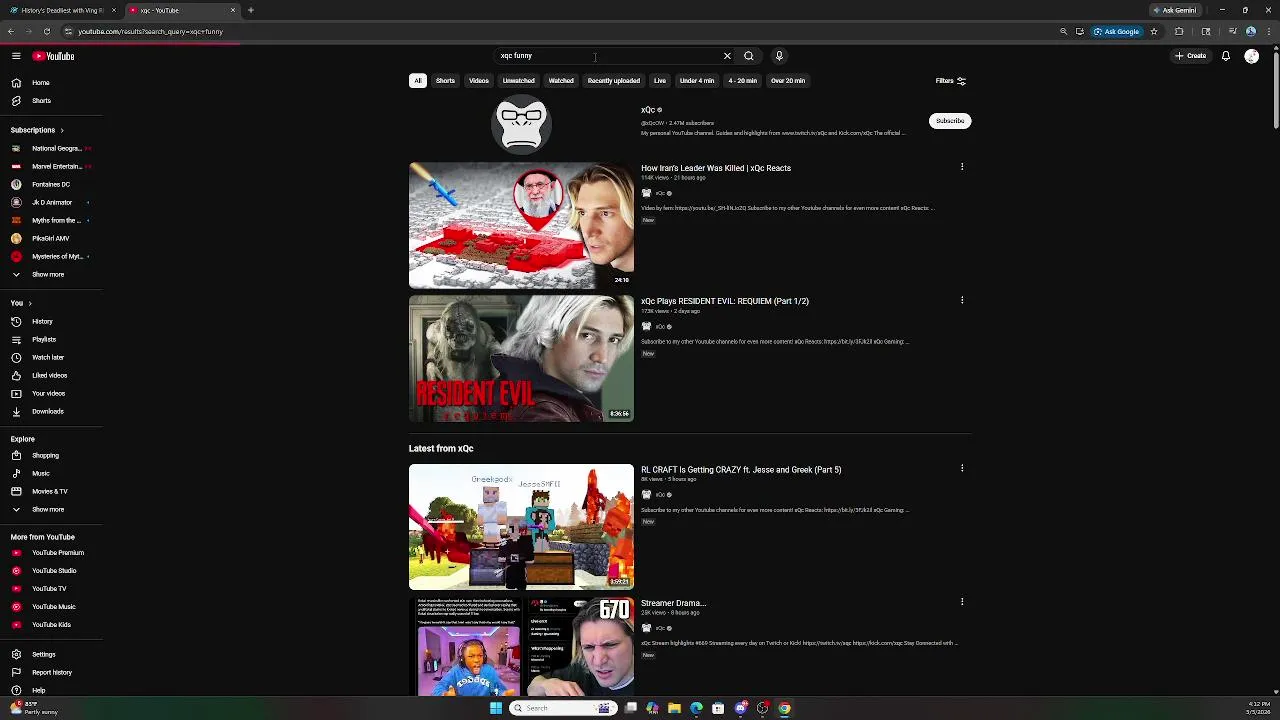The height and width of the screenshot is (720, 1280).
Task: Select the Live filter chip
Action: tap(660, 81)
